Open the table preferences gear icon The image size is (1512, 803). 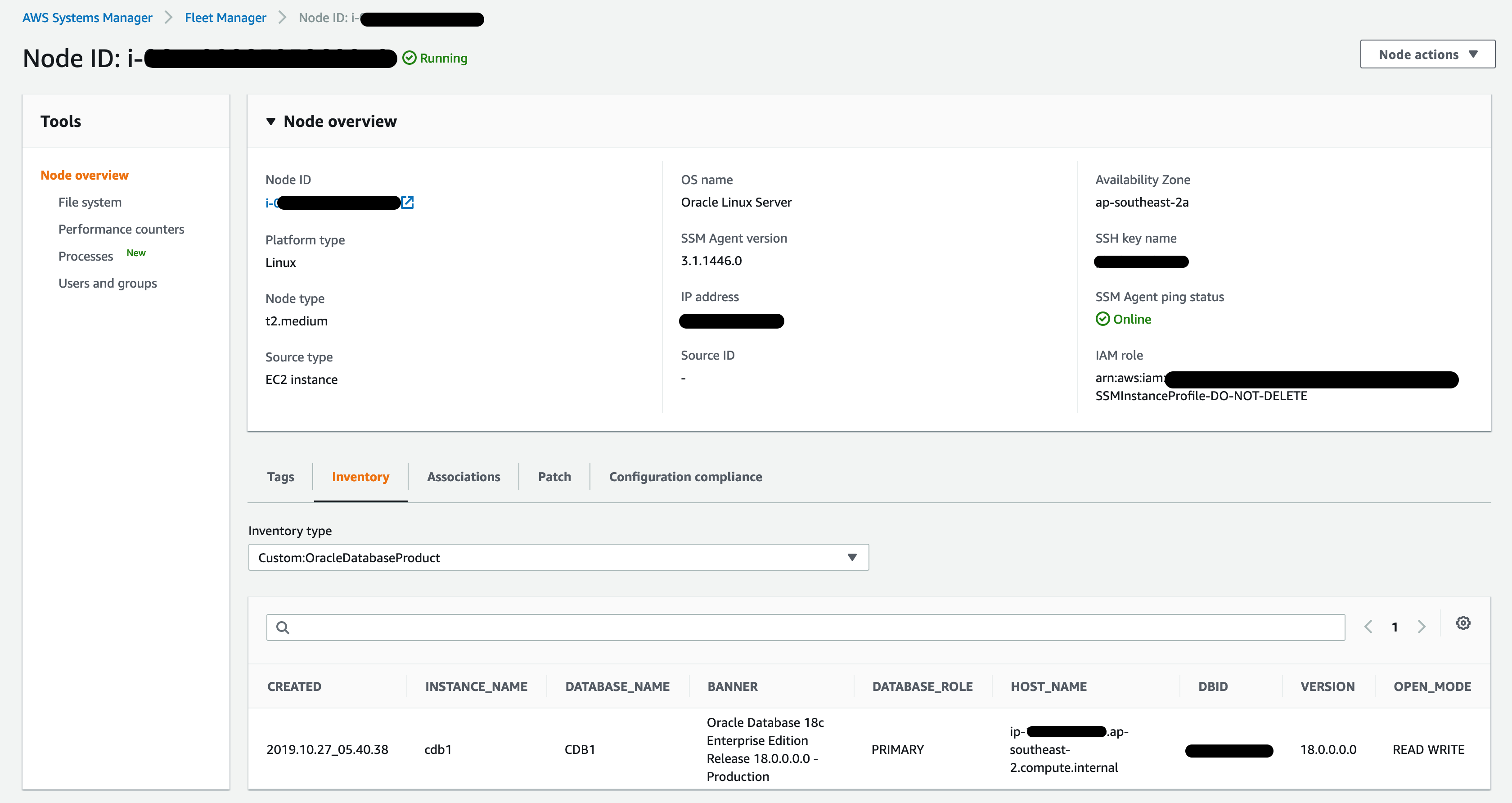[1462, 623]
